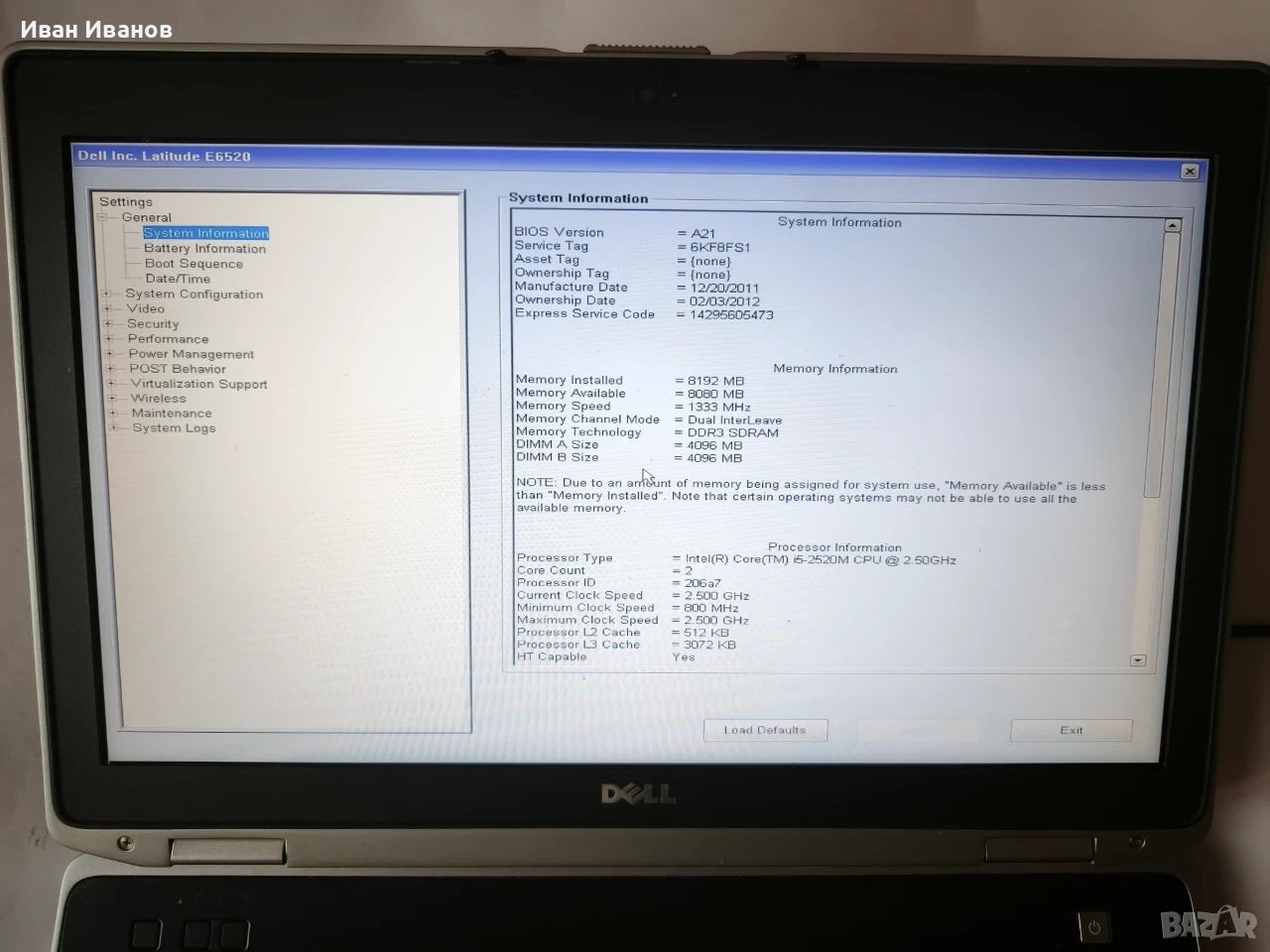Click the Processor L3 Cache value 3072 KB
The height and width of the screenshot is (952, 1270).
[709, 645]
